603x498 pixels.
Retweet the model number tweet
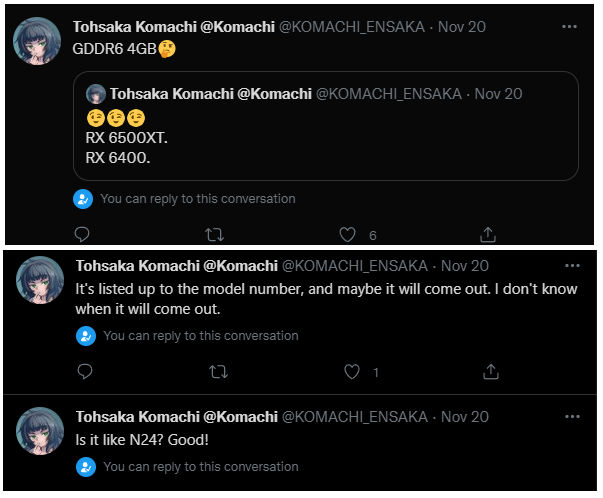218,372
